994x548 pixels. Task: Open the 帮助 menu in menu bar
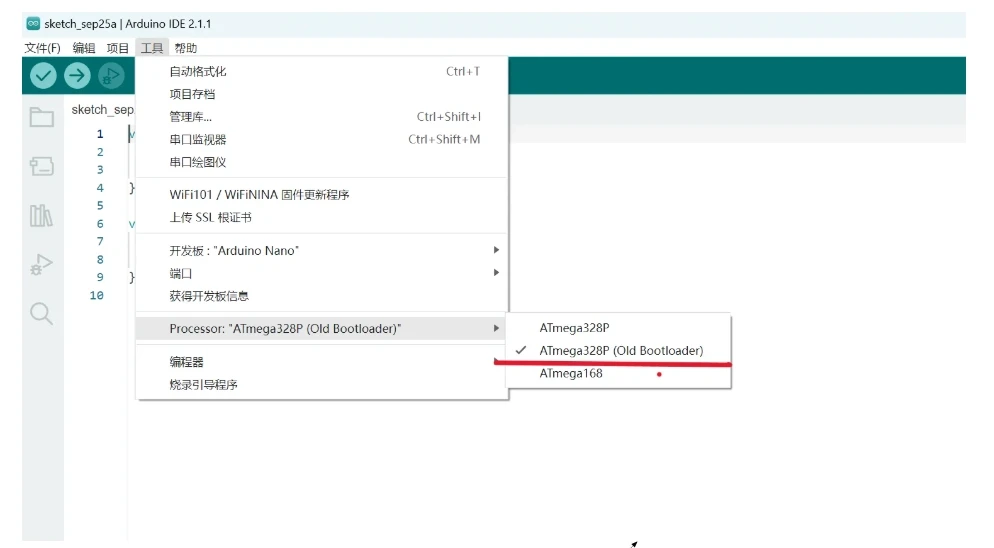185,48
